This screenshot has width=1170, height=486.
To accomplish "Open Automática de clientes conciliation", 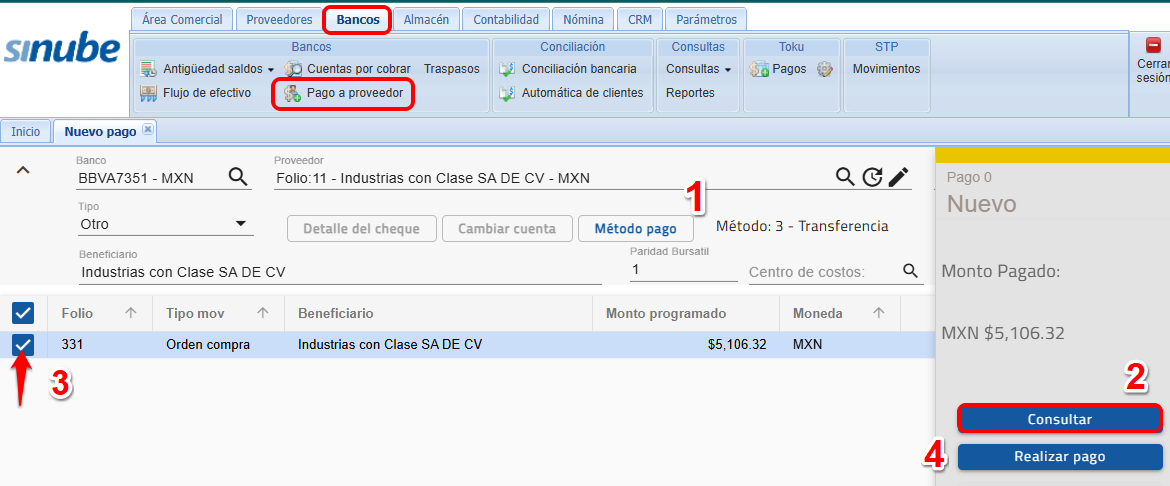I will coord(582,93).
